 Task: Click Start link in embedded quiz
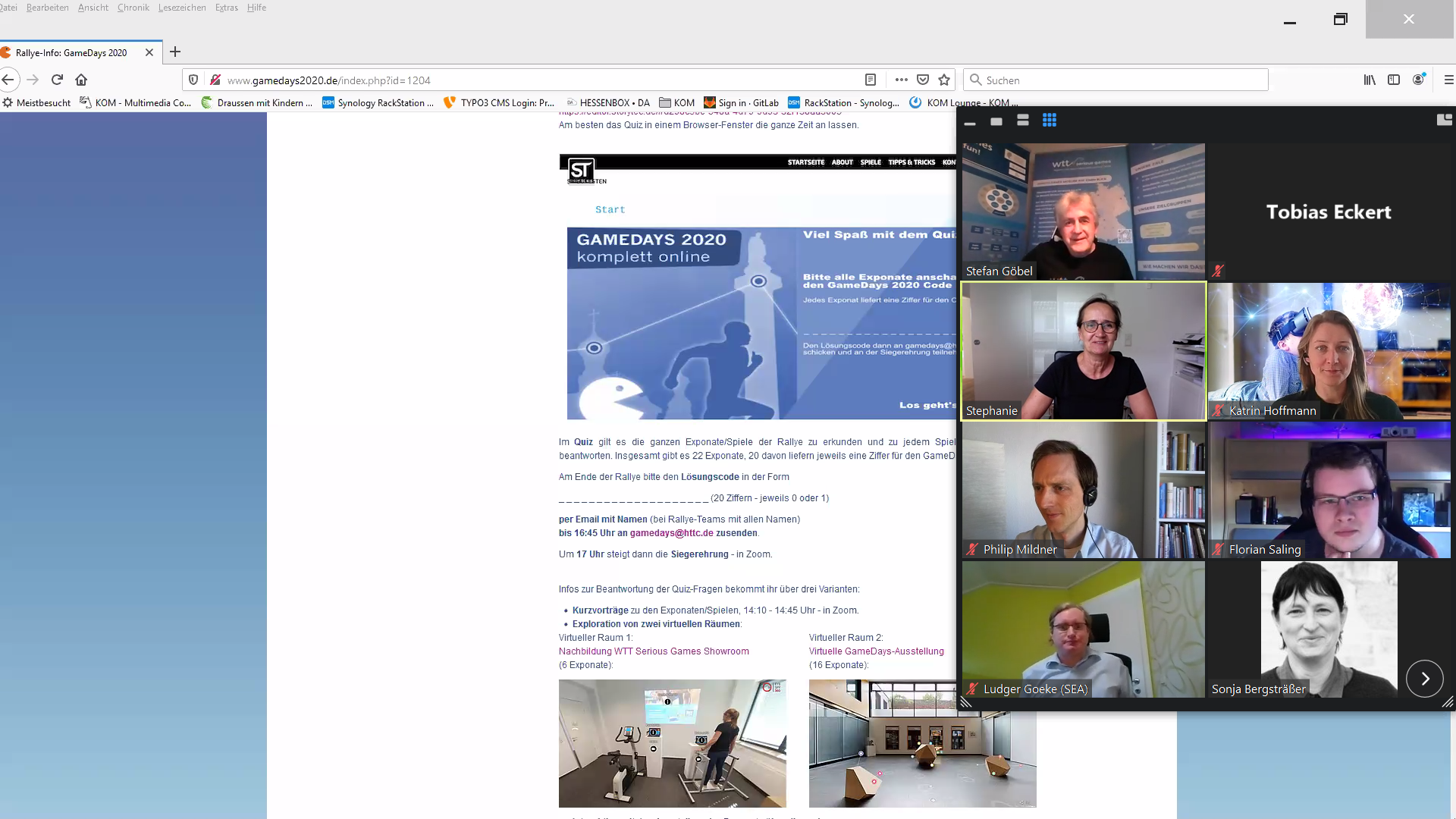610,209
